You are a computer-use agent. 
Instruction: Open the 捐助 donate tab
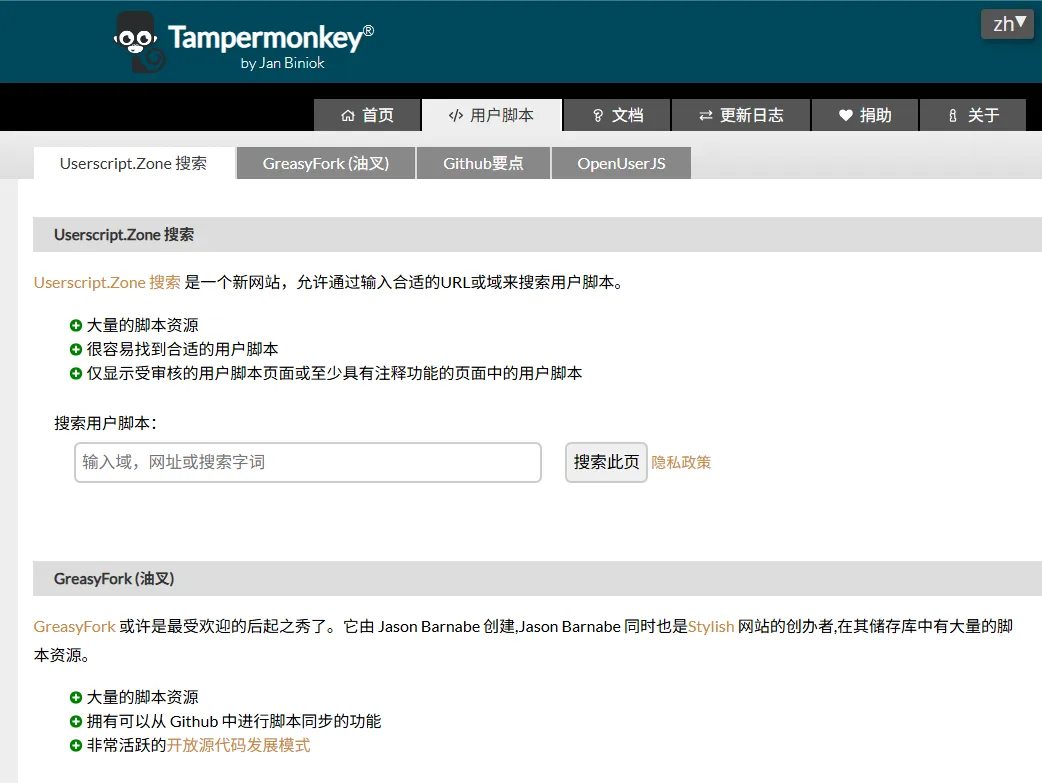pyautogui.click(x=865, y=115)
